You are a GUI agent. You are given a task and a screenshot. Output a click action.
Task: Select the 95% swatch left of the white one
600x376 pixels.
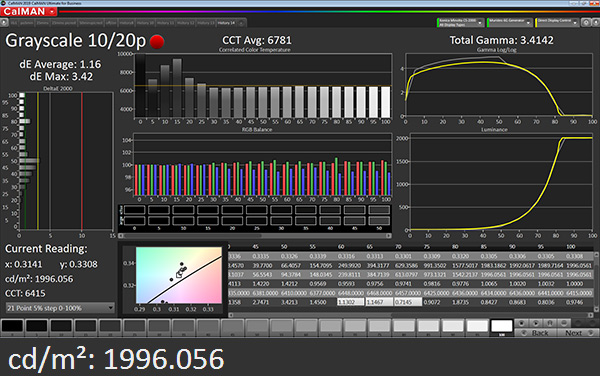tap(477, 327)
